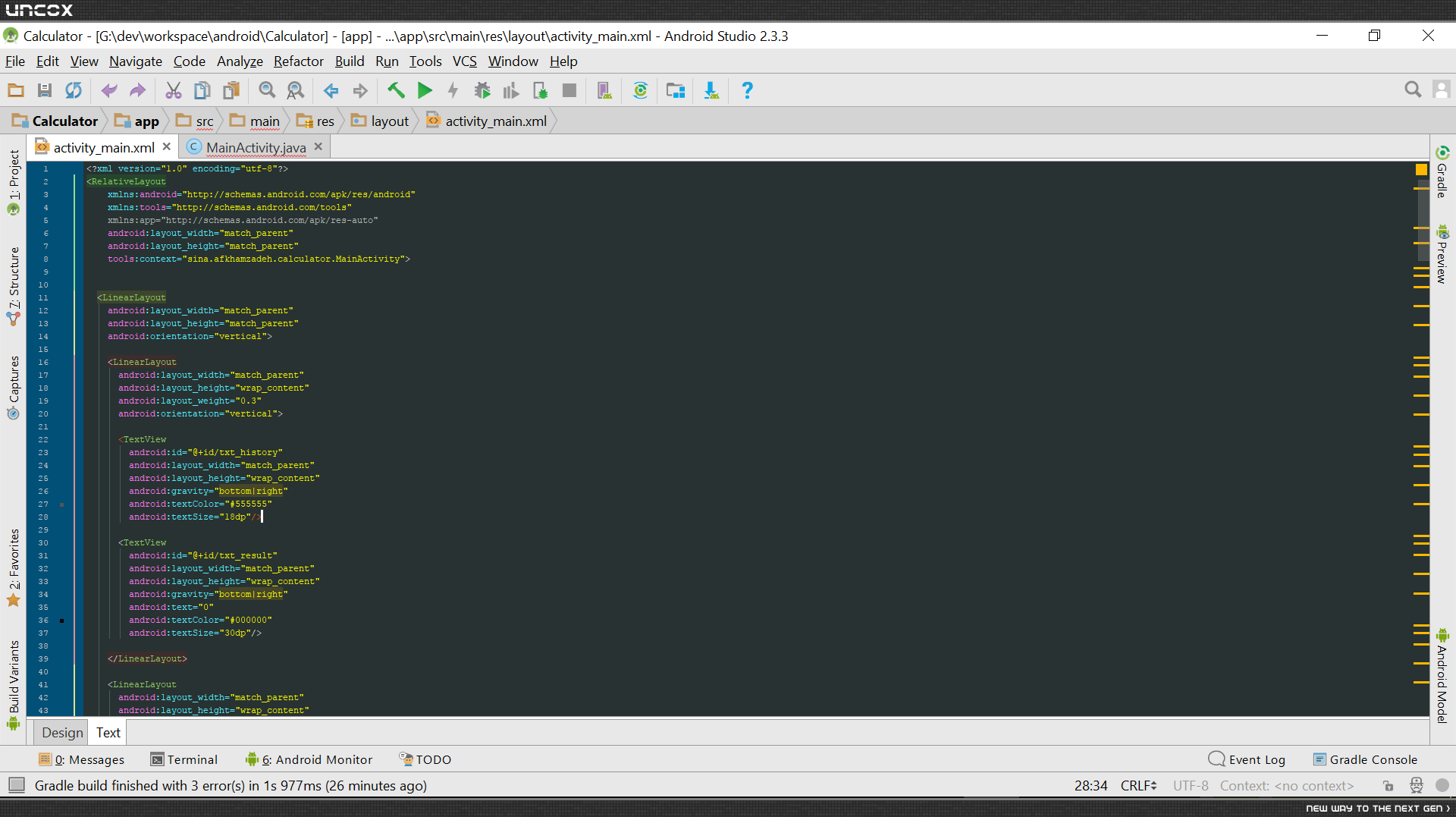1456x817 pixels.
Task: Toggle read-only lock icon in status bar
Action: pos(1389,786)
